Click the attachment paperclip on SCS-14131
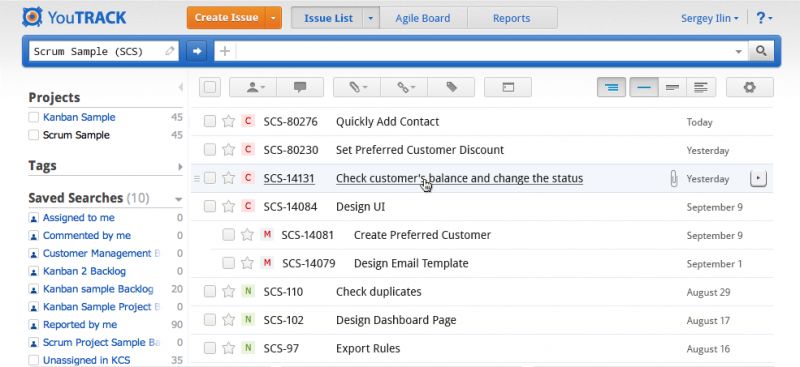This screenshot has width=800, height=367. click(673, 178)
